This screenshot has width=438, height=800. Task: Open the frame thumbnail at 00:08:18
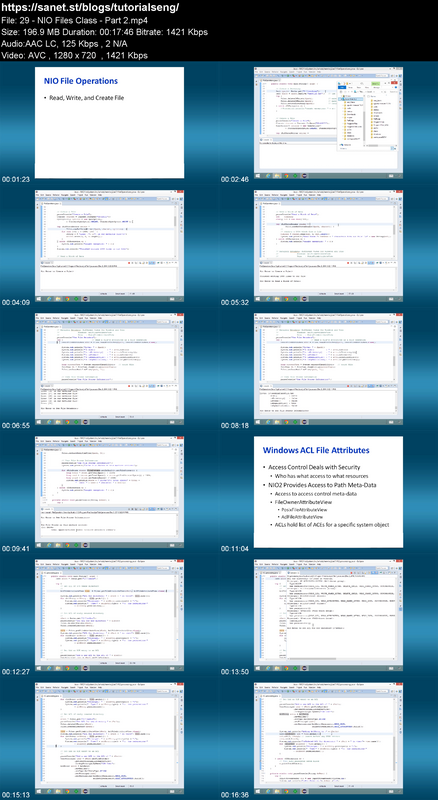328,369
